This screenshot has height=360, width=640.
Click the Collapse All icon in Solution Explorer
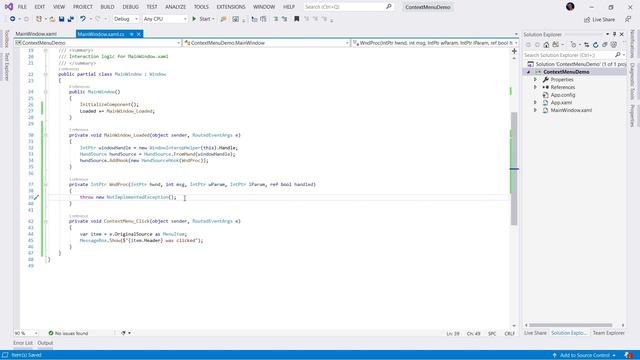coord(604,45)
